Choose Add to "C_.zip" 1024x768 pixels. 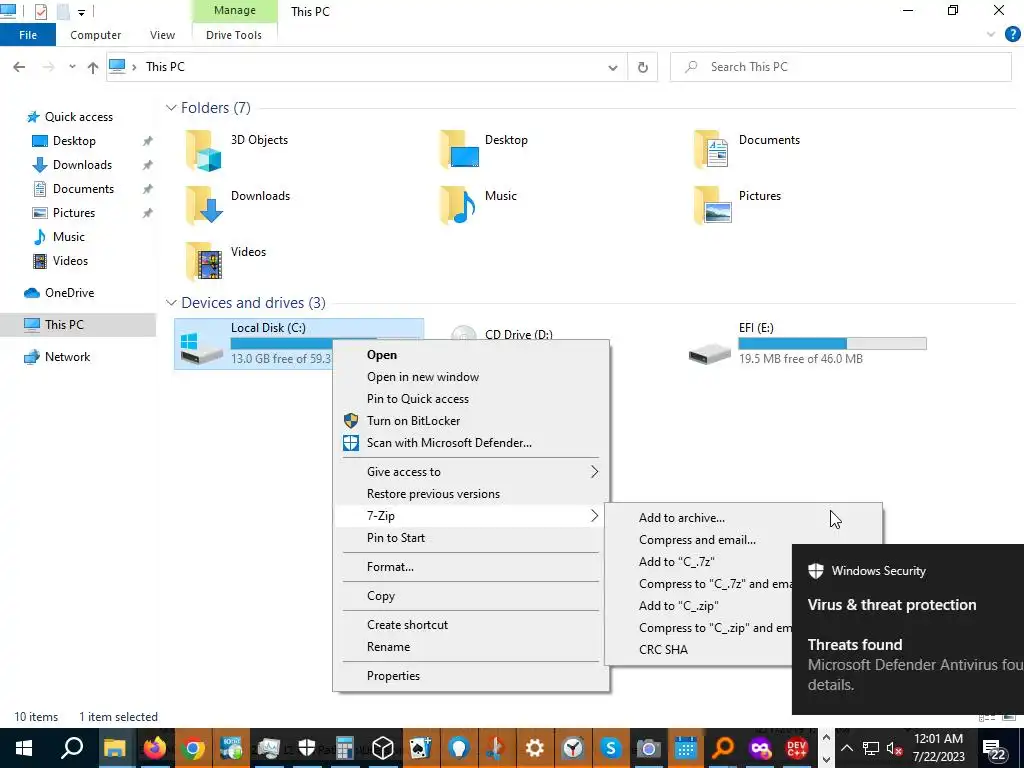click(679, 606)
